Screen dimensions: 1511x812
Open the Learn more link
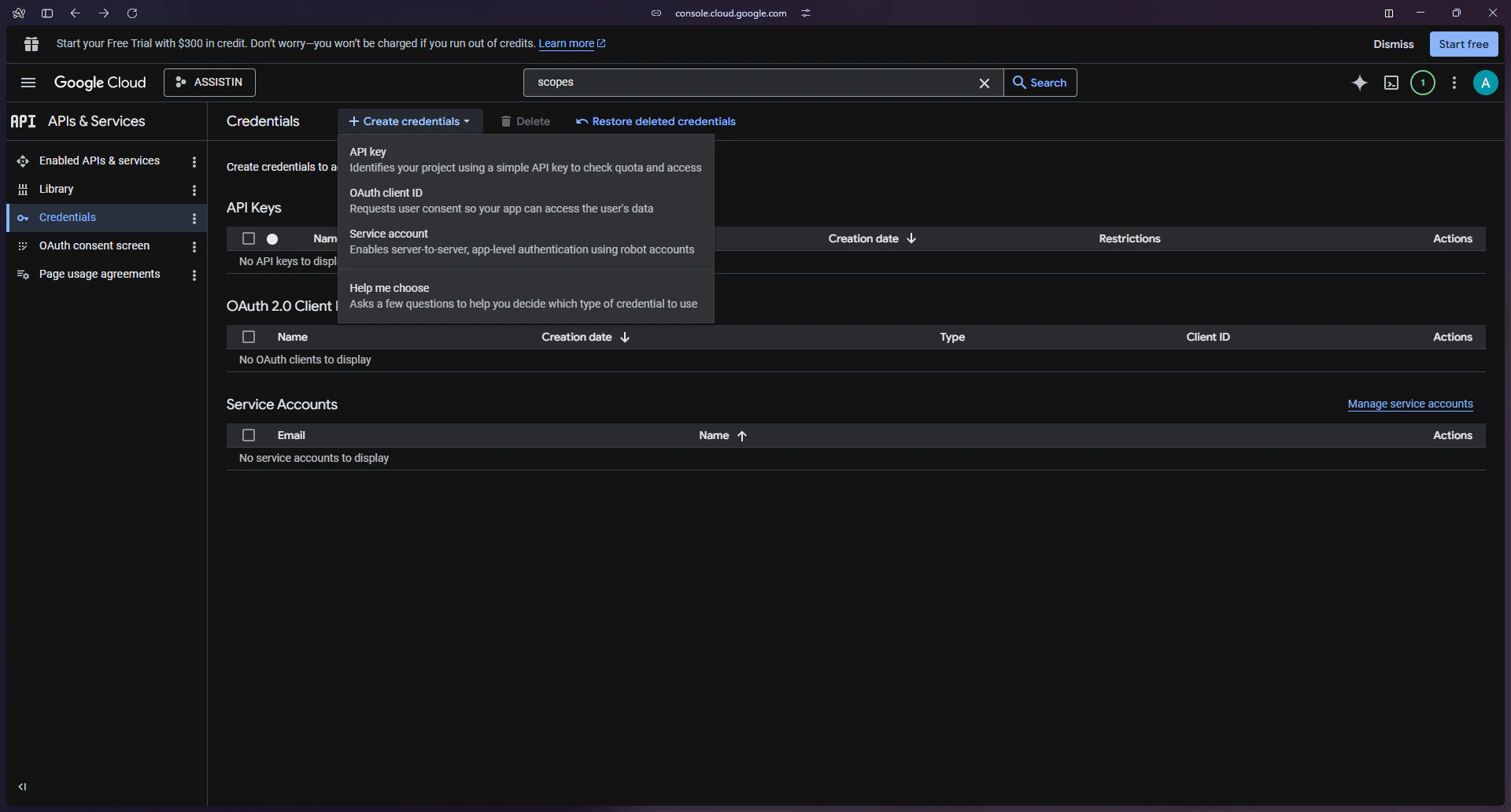pyautogui.click(x=572, y=43)
